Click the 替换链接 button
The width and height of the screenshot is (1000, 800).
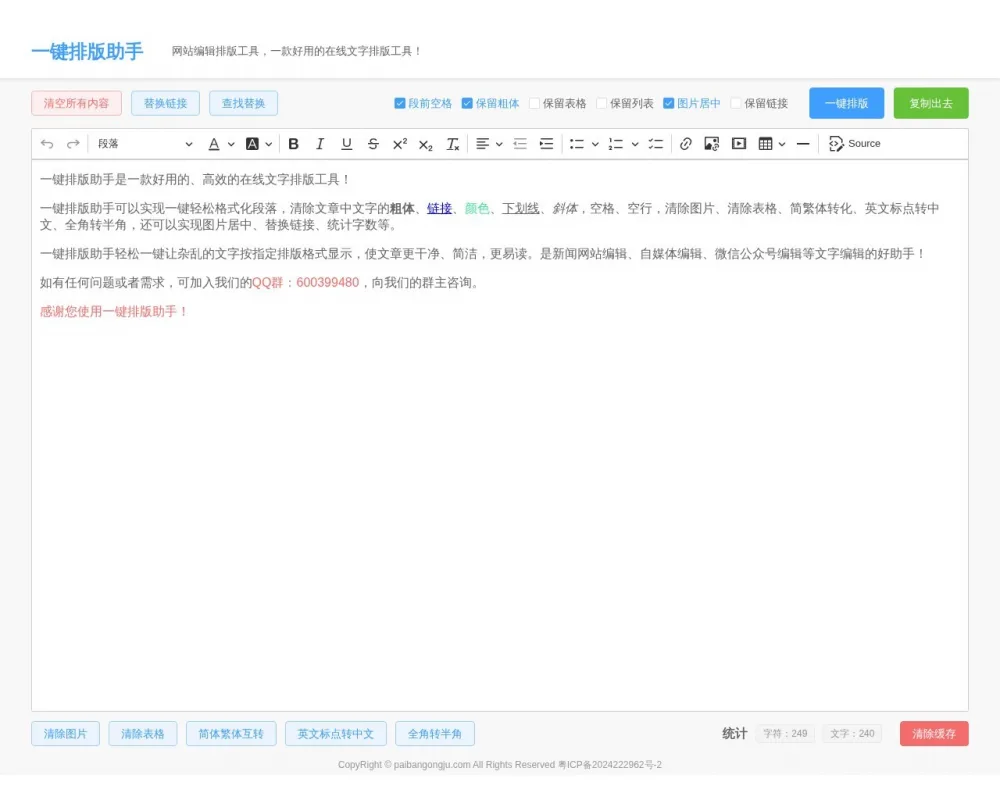tap(165, 103)
